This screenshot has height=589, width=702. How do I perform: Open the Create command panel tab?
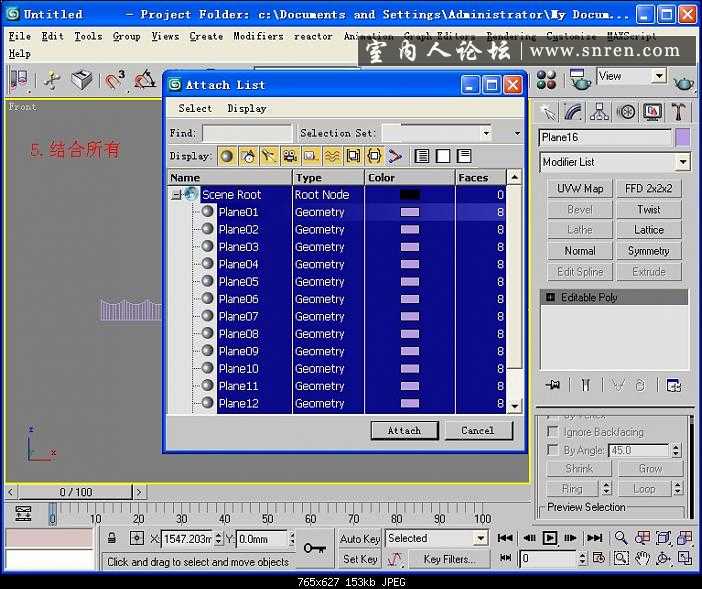[549, 112]
